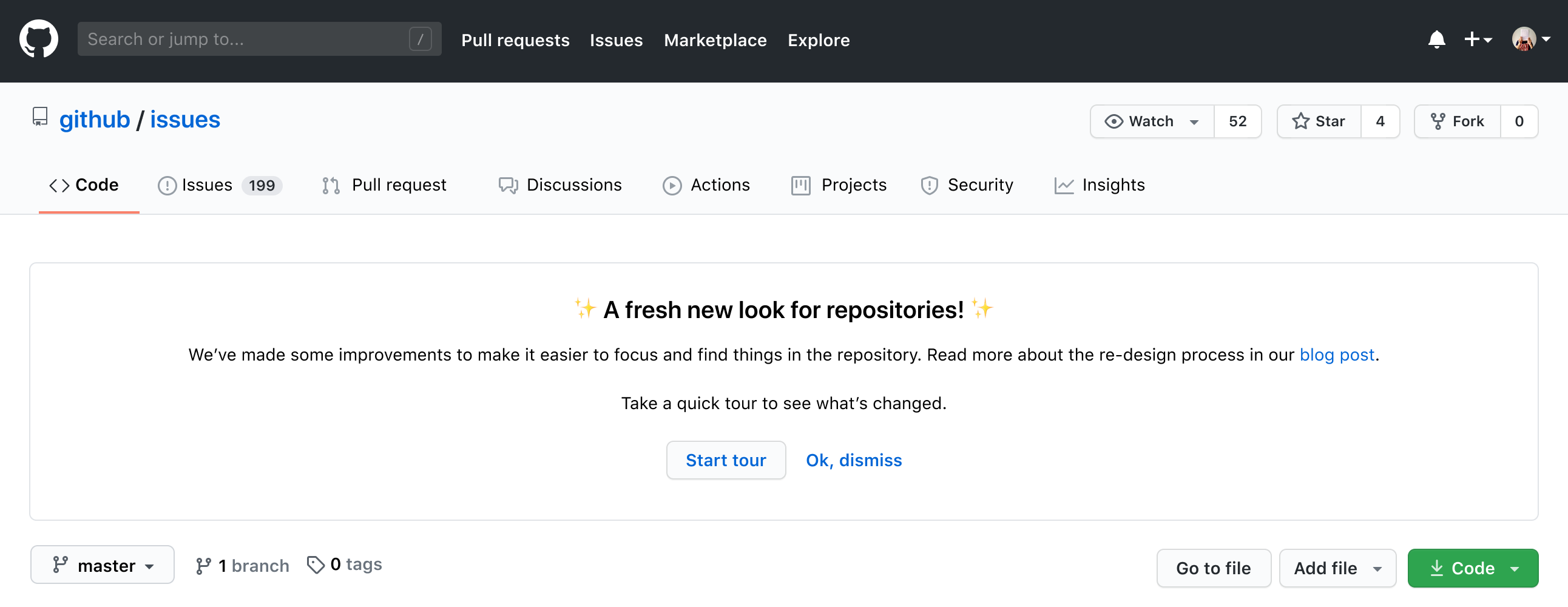Screen dimensions: 1568x607
Task: Click the Projects board icon
Action: coord(800,186)
